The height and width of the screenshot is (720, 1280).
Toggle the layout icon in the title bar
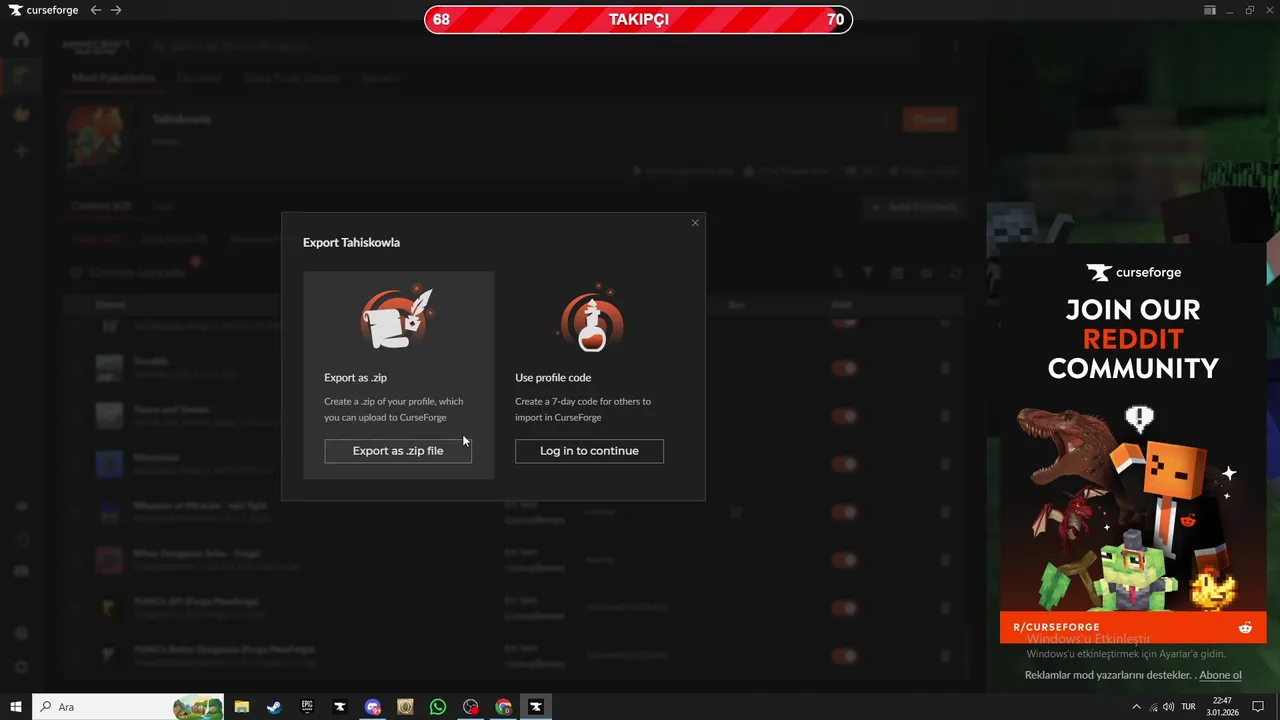click(1210, 10)
